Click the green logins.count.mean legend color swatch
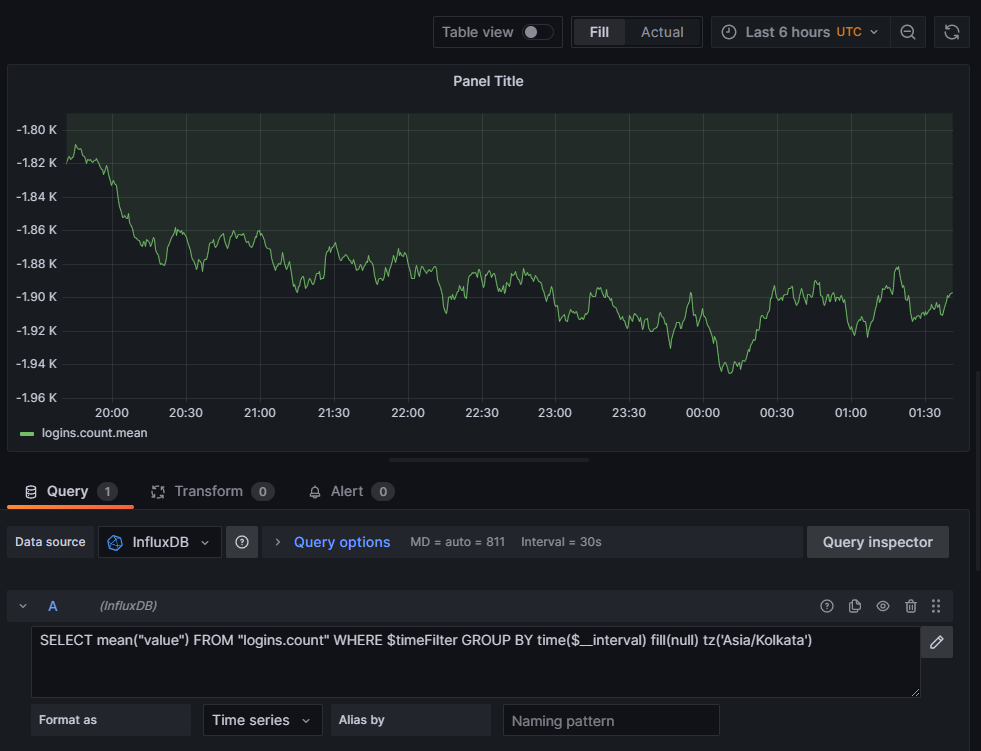The height and width of the screenshot is (751, 981). 27,434
